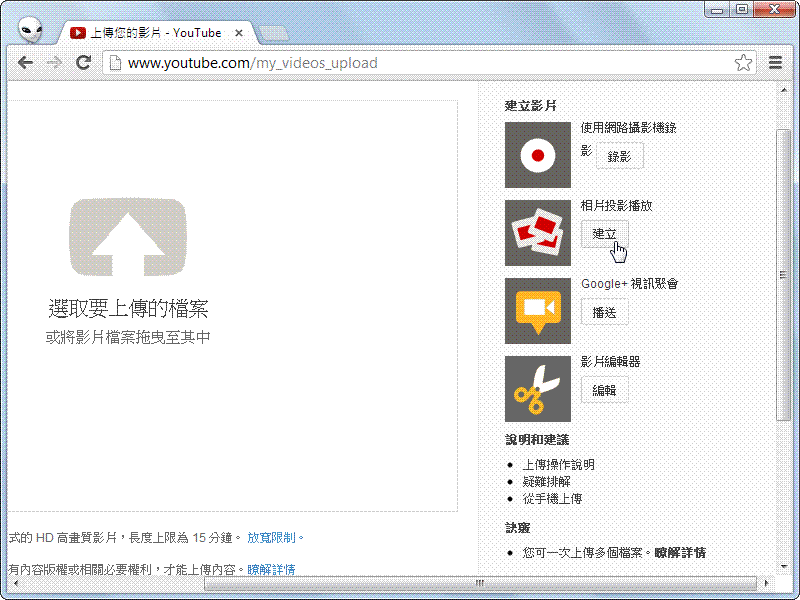The width and height of the screenshot is (800, 600).
Task: Click the page icon in the address bar
Action: click(x=116, y=63)
